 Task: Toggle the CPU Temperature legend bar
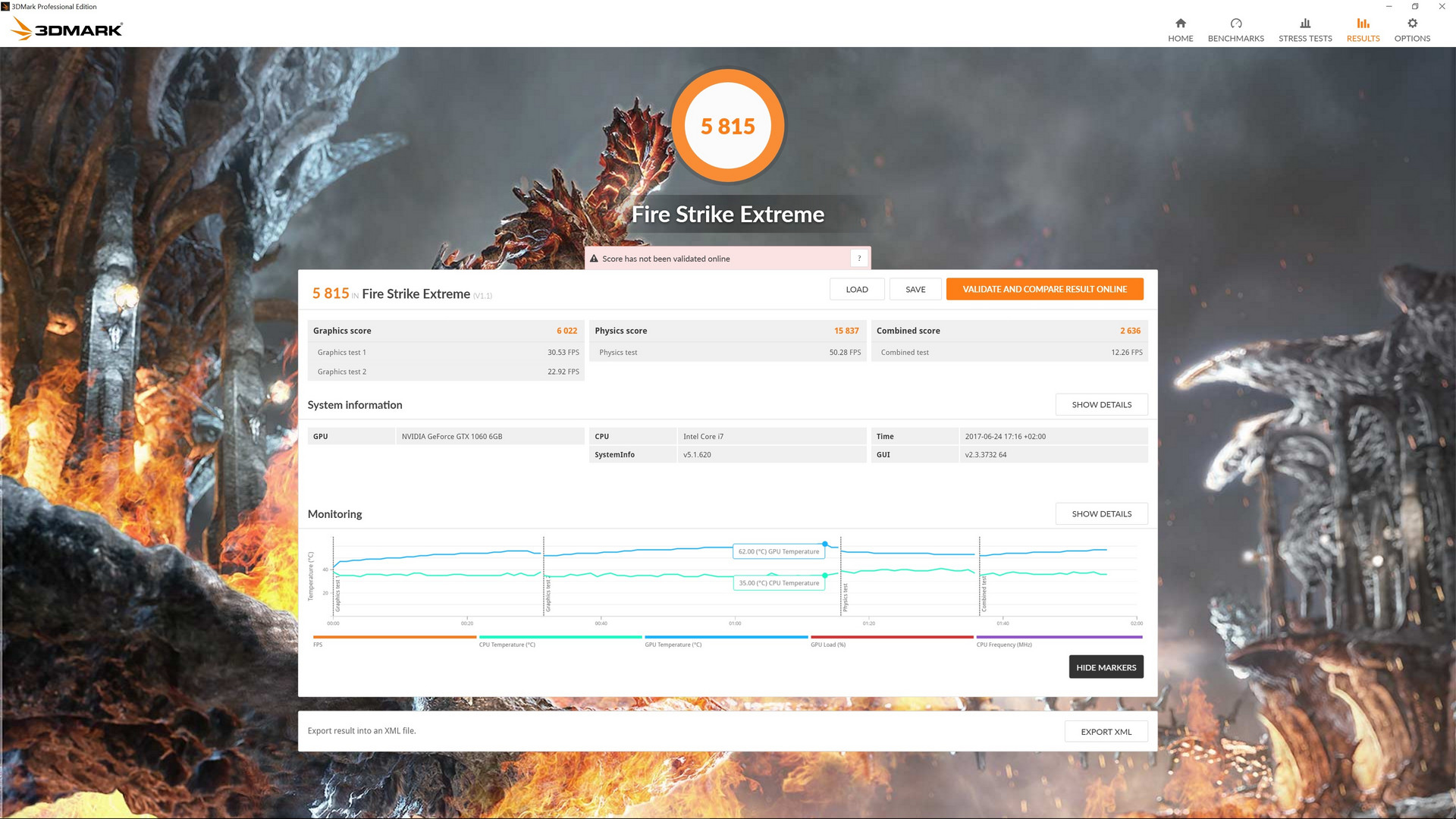point(560,637)
